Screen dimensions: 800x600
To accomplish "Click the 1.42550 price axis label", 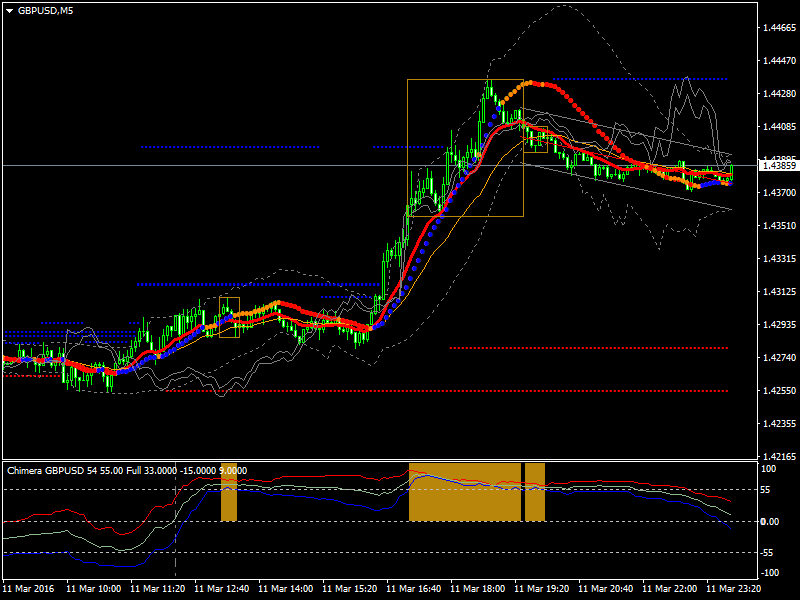I will [779, 391].
